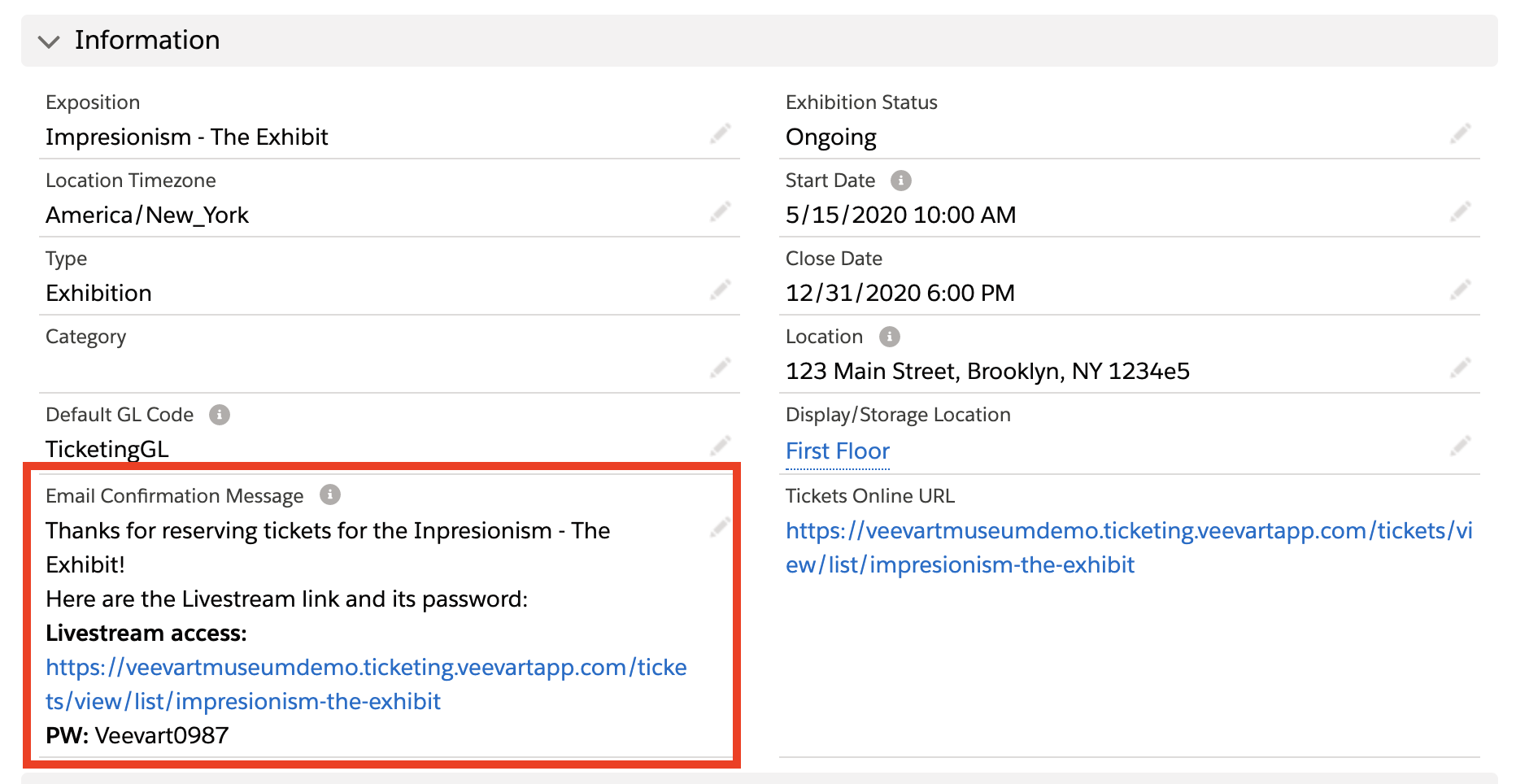Show info tooltip for Start Date
Image resolution: width=1516 pixels, height=784 pixels.
coord(900,181)
